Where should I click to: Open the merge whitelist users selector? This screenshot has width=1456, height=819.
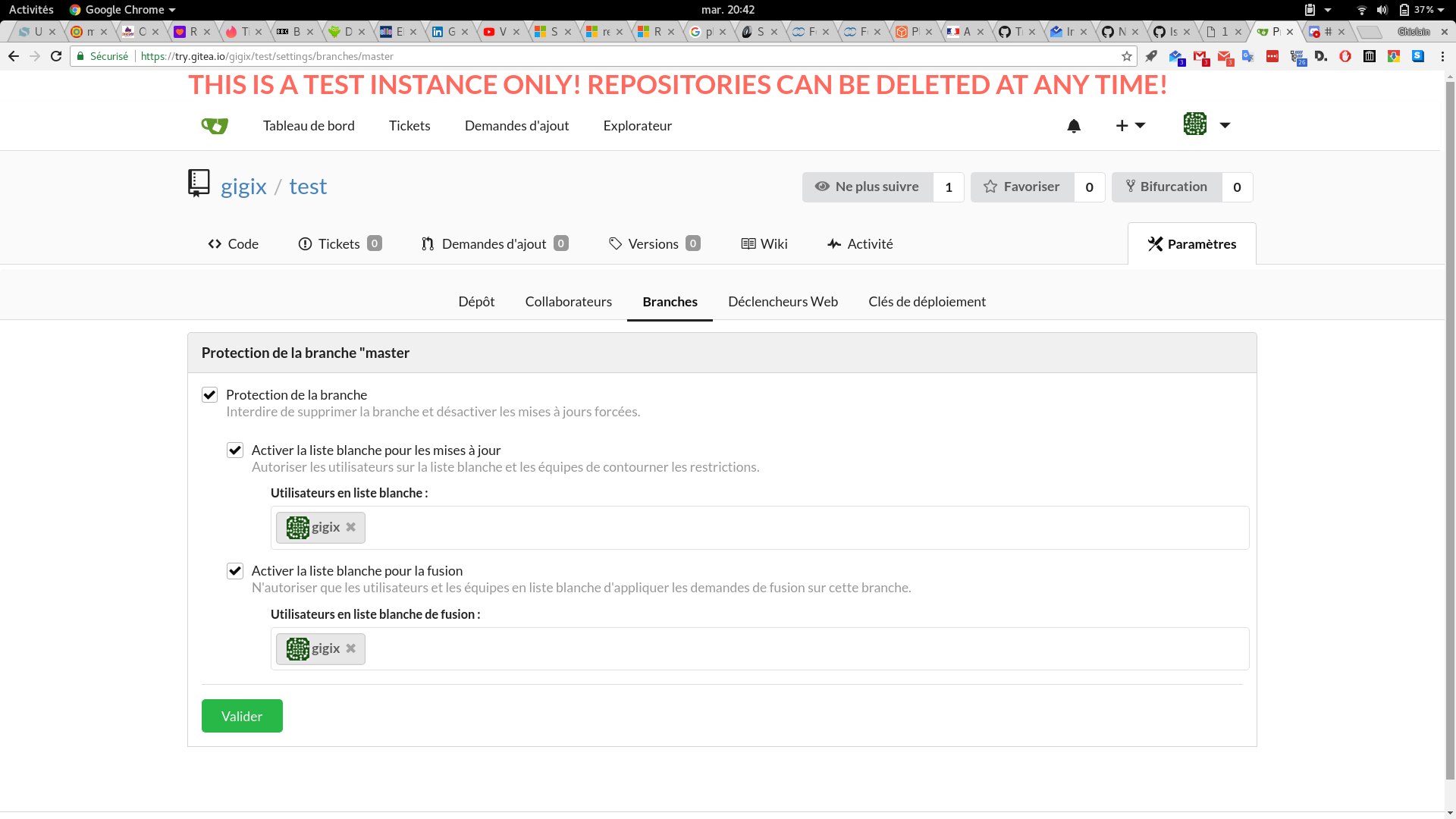(760, 649)
